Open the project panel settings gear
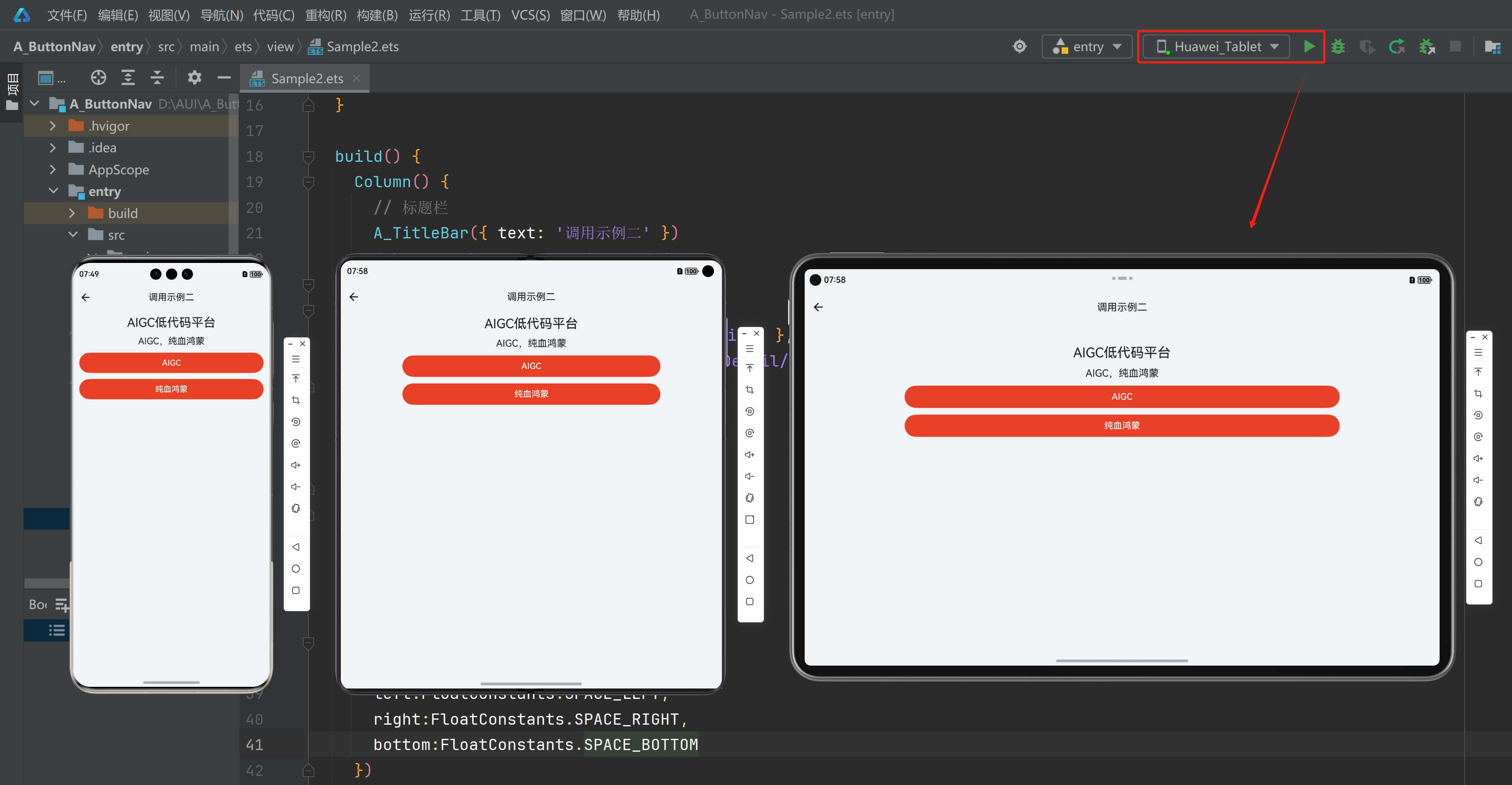 194,77
